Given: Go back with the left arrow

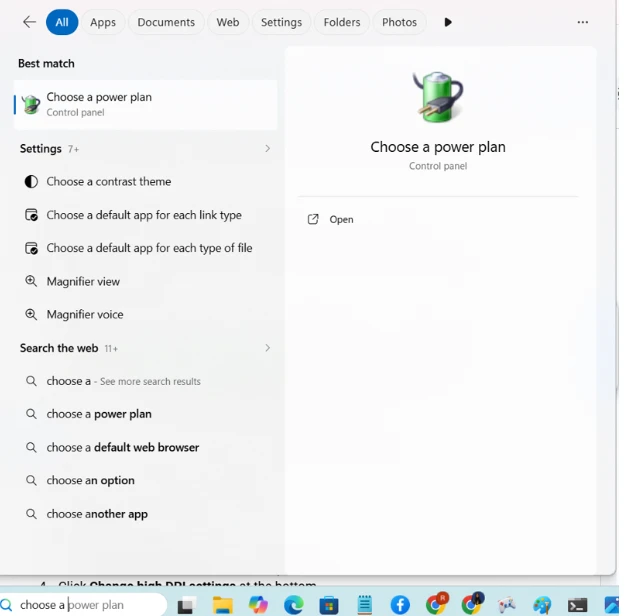Looking at the screenshot, I should point(29,22).
